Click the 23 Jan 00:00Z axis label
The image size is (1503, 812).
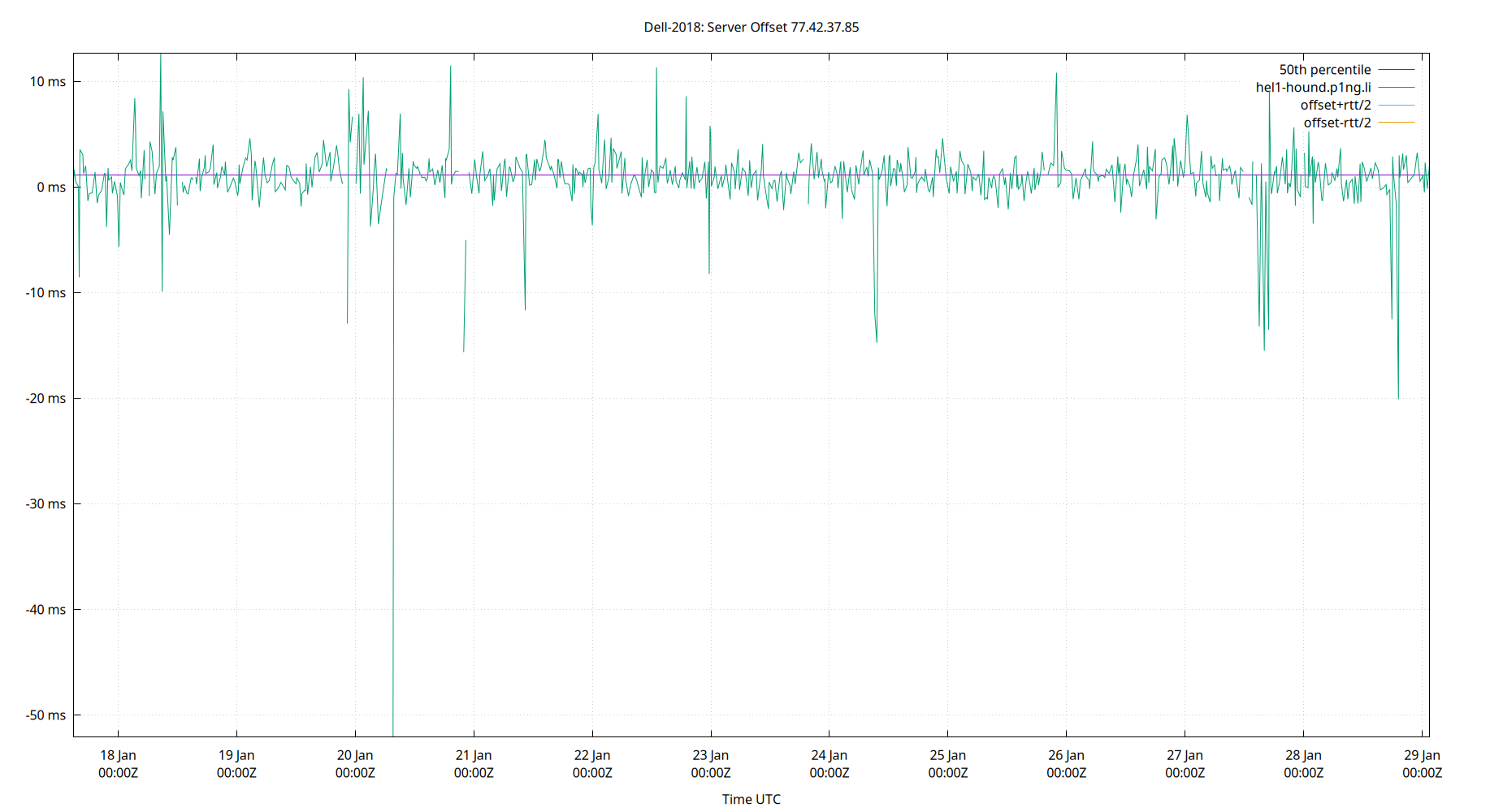tap(713, 763)
